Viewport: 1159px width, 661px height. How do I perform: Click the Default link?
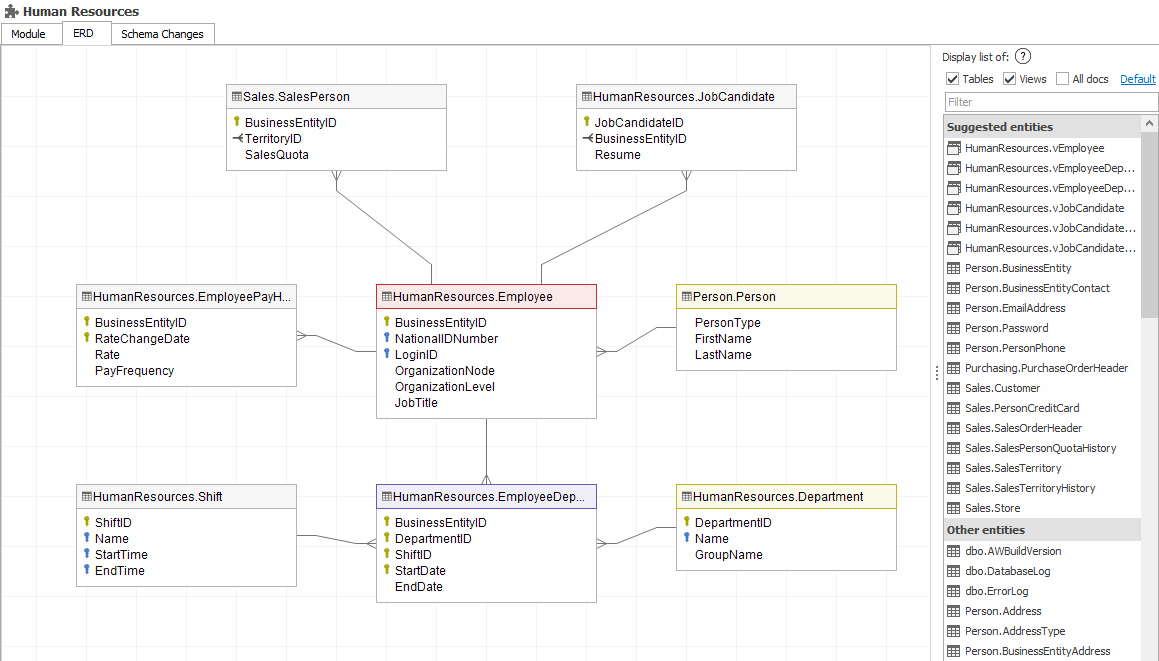(x=1137, y=79)
